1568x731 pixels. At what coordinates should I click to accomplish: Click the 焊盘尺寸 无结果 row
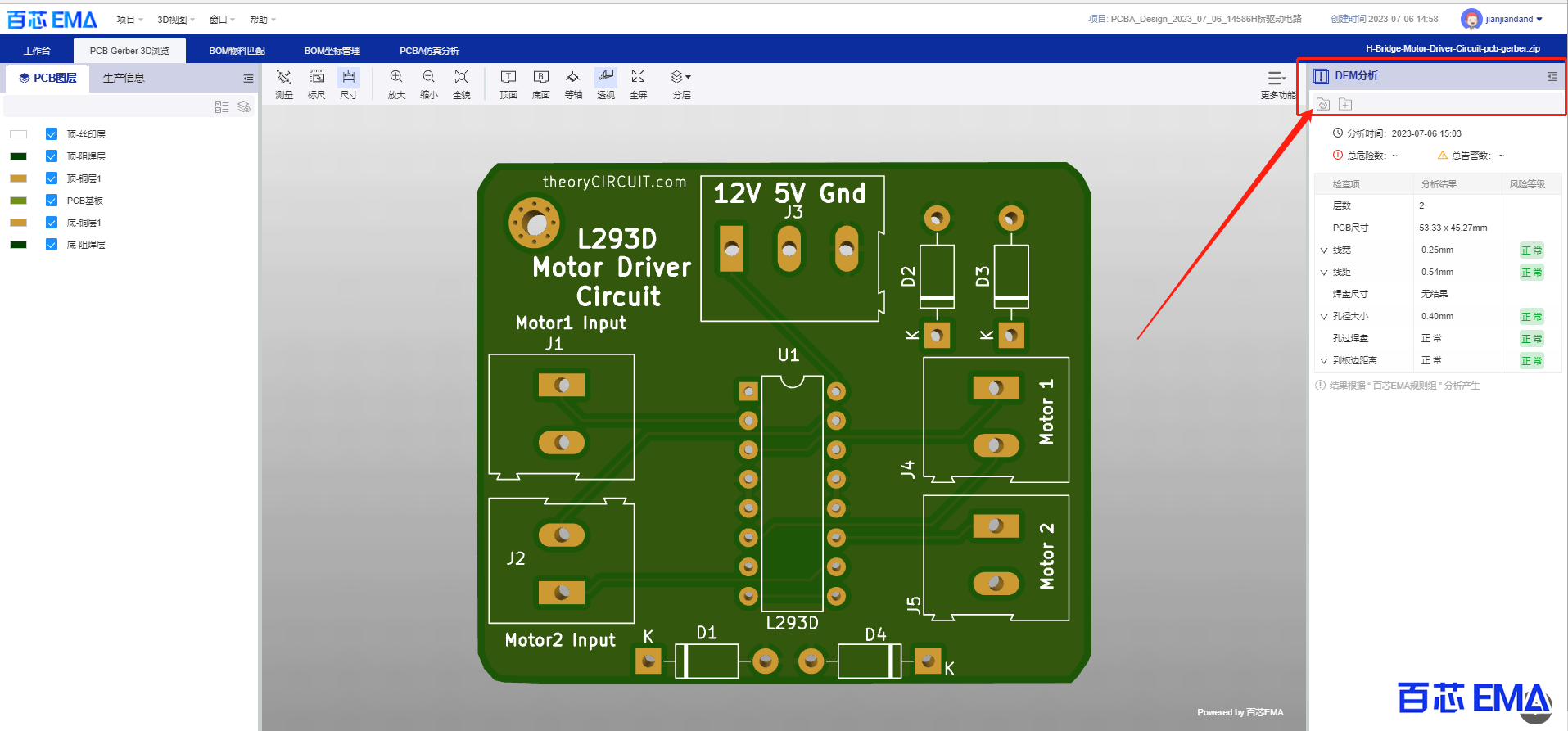(1438, 295)
